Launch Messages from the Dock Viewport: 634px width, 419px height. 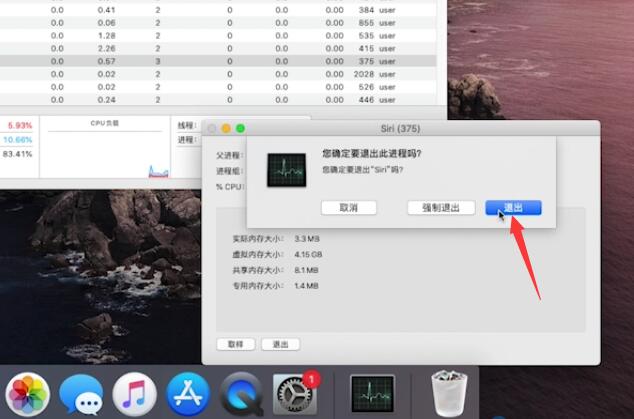(x=81, y=394)
